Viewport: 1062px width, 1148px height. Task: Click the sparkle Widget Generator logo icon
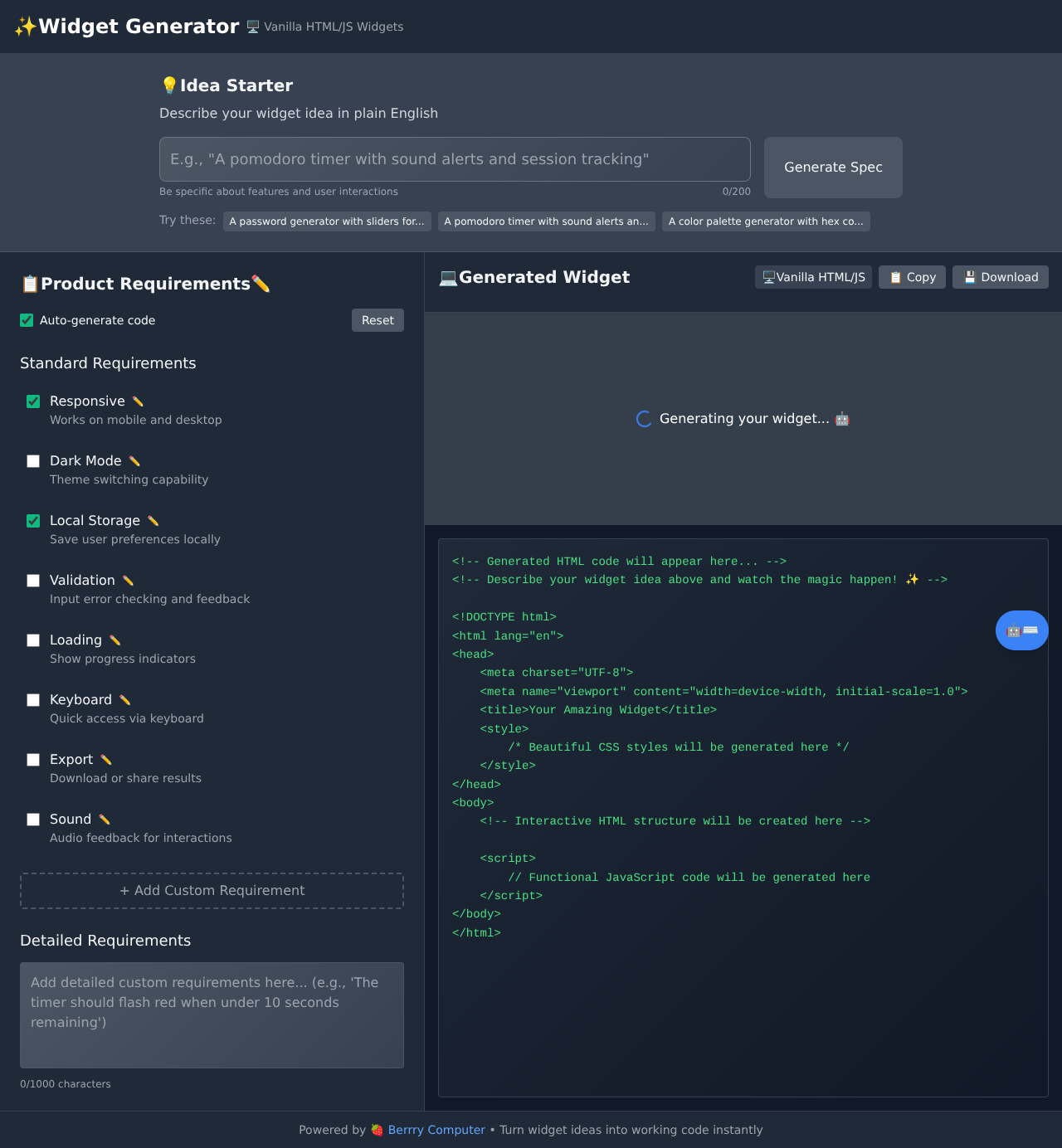point(24,26)
